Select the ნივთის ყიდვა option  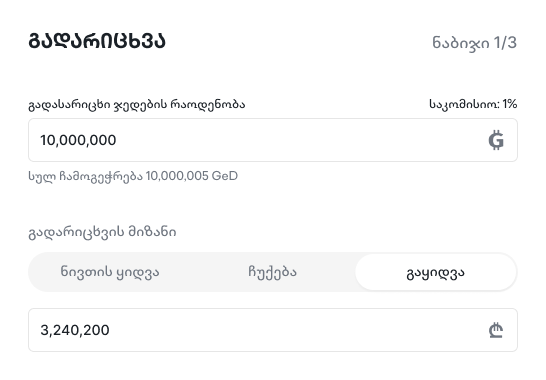click(110, 272)
